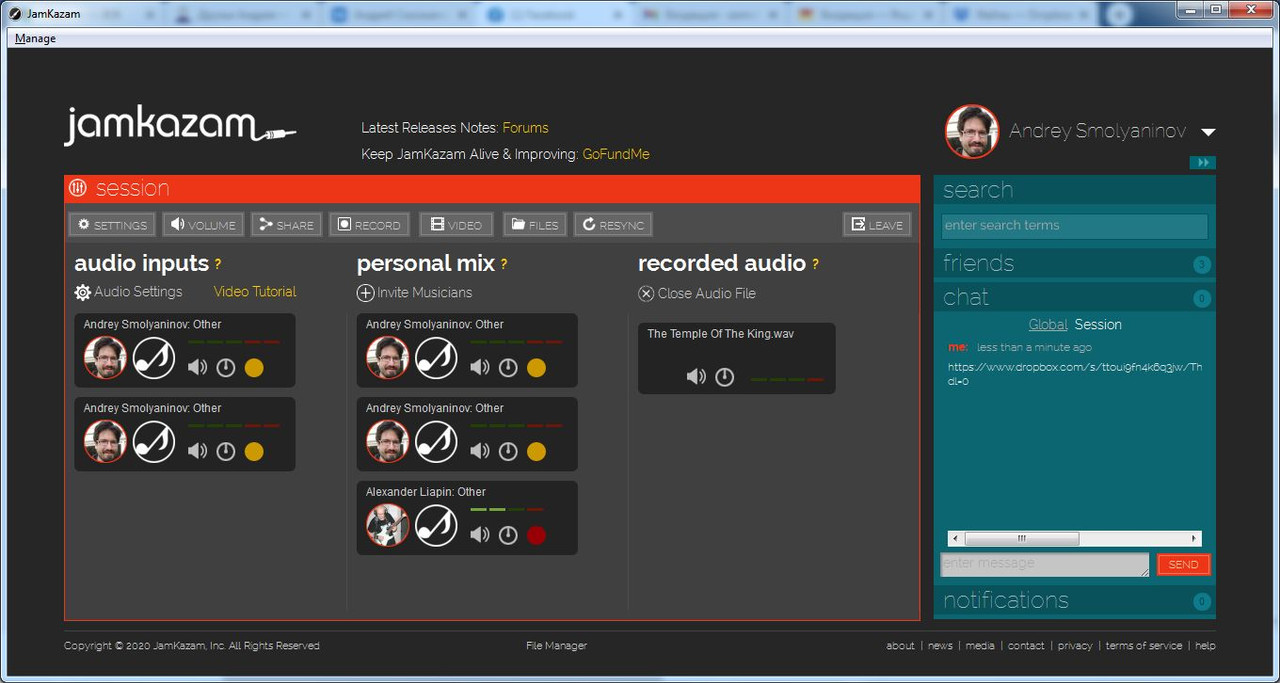Mute the lower Andrey track in audio inputs
Image resolution: width=1280 pixels, height=683 pixels.
[x=198, y=451]
